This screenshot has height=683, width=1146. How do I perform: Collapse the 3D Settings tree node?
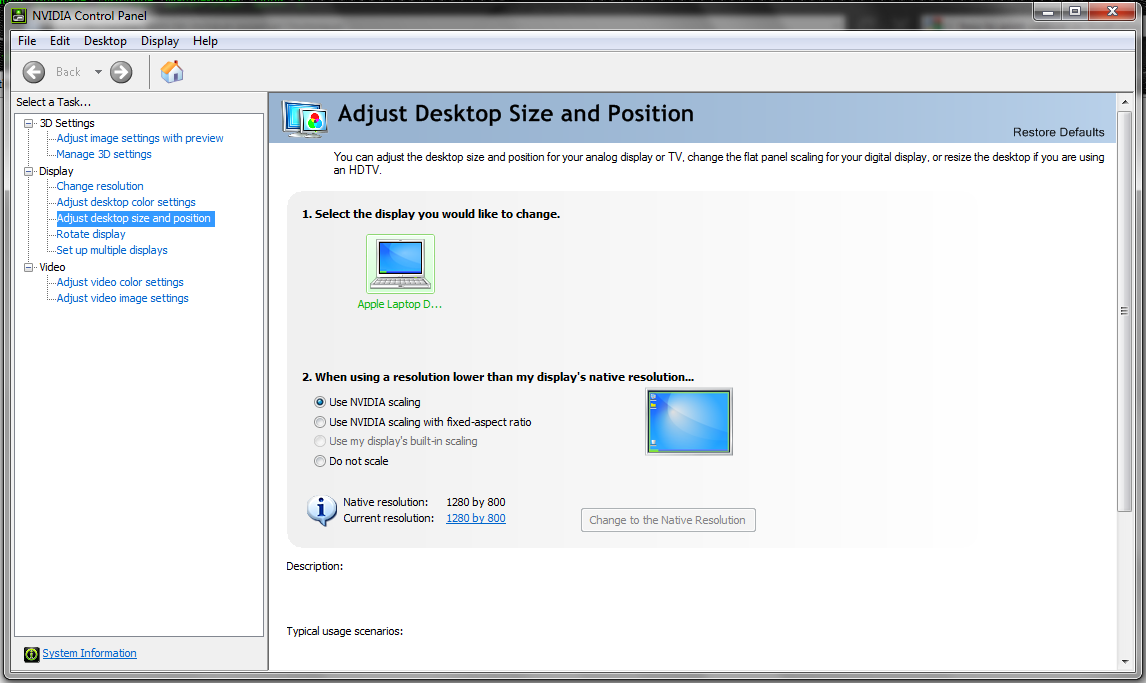(29, 123)
